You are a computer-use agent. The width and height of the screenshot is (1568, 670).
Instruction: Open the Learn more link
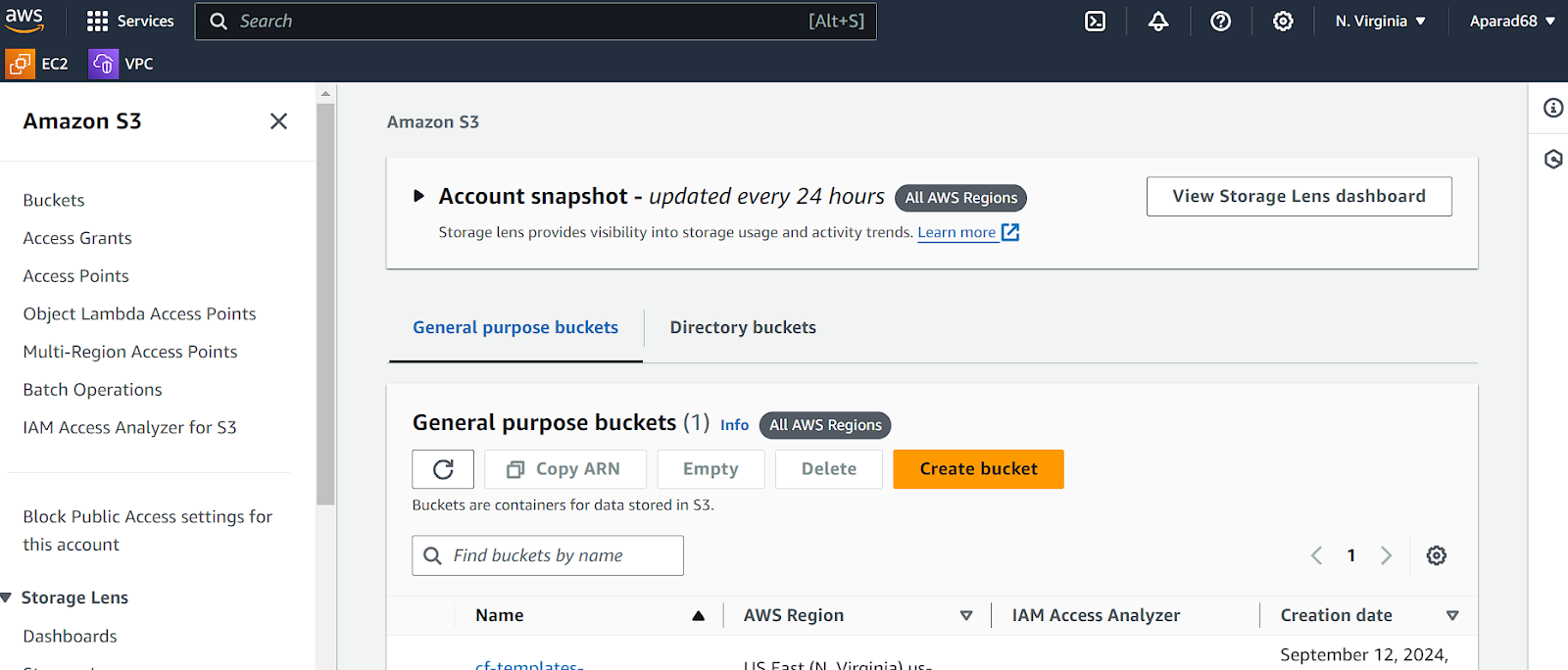956,232
